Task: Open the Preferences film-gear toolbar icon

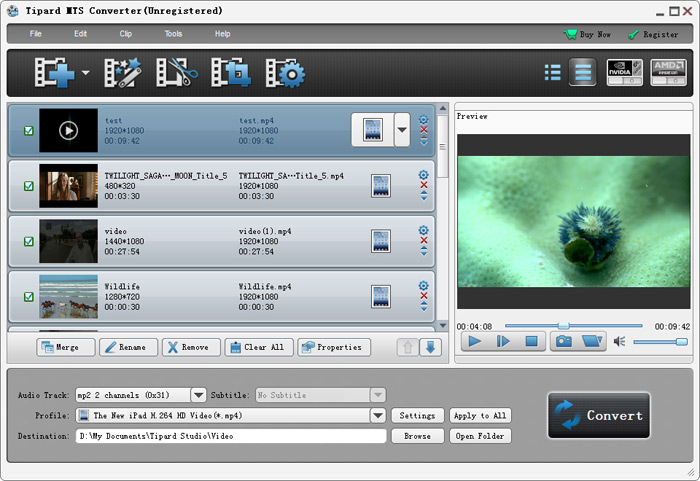Action: pos(285,72)
